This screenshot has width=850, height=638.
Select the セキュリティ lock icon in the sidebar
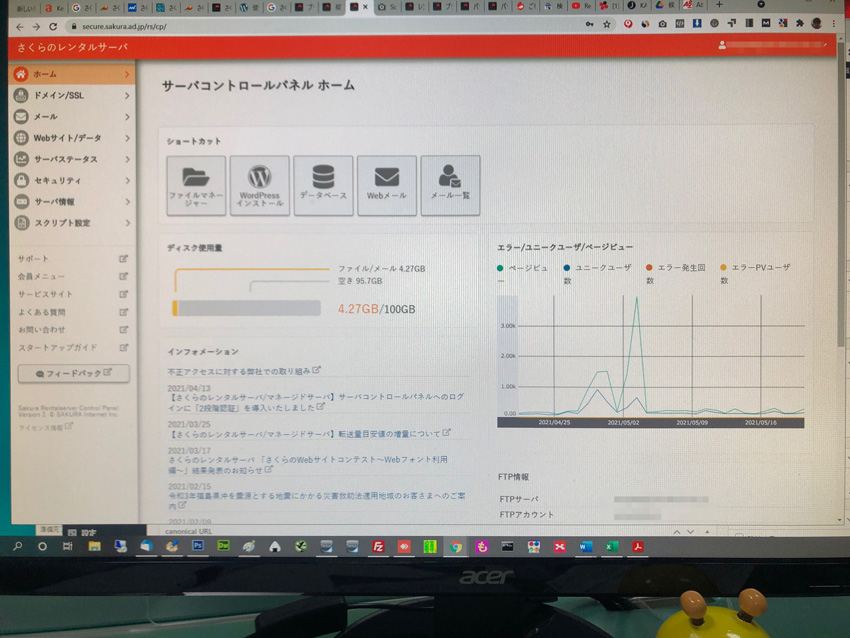[20, 181]
